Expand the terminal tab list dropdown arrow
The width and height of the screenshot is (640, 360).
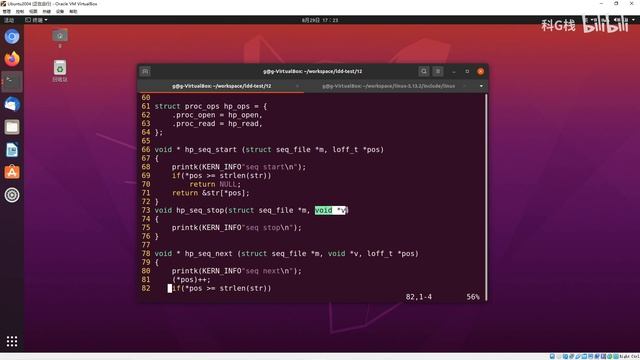(x=481, y=86)
